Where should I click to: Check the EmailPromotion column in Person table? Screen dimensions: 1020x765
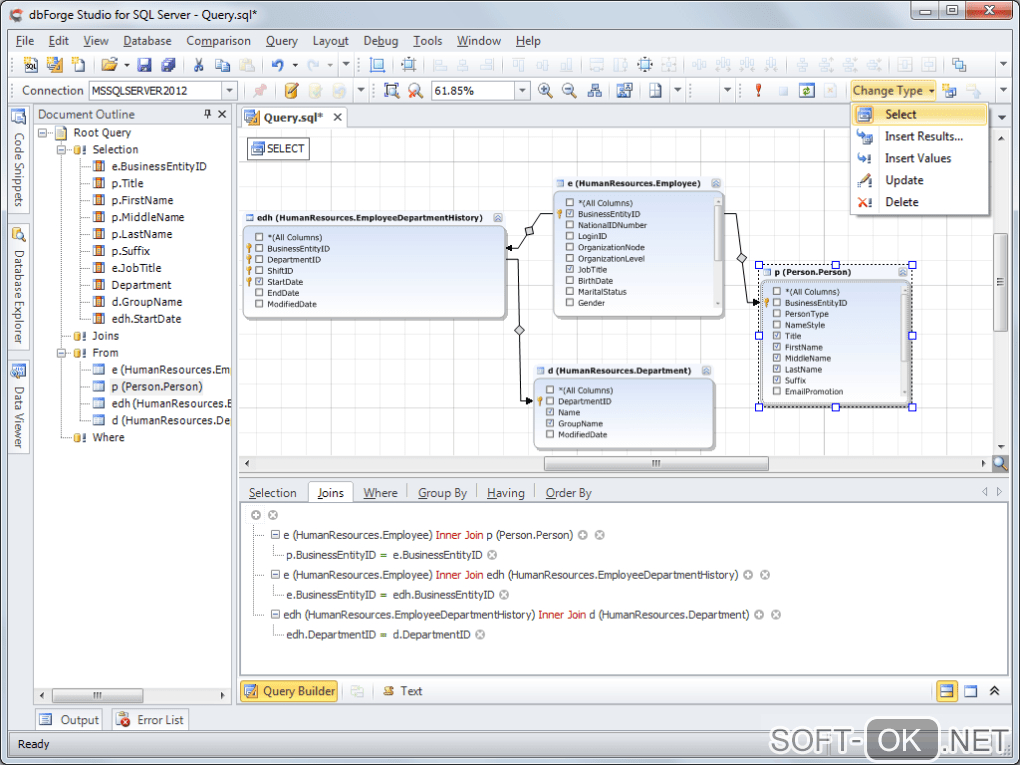click(x=777, y=392)
